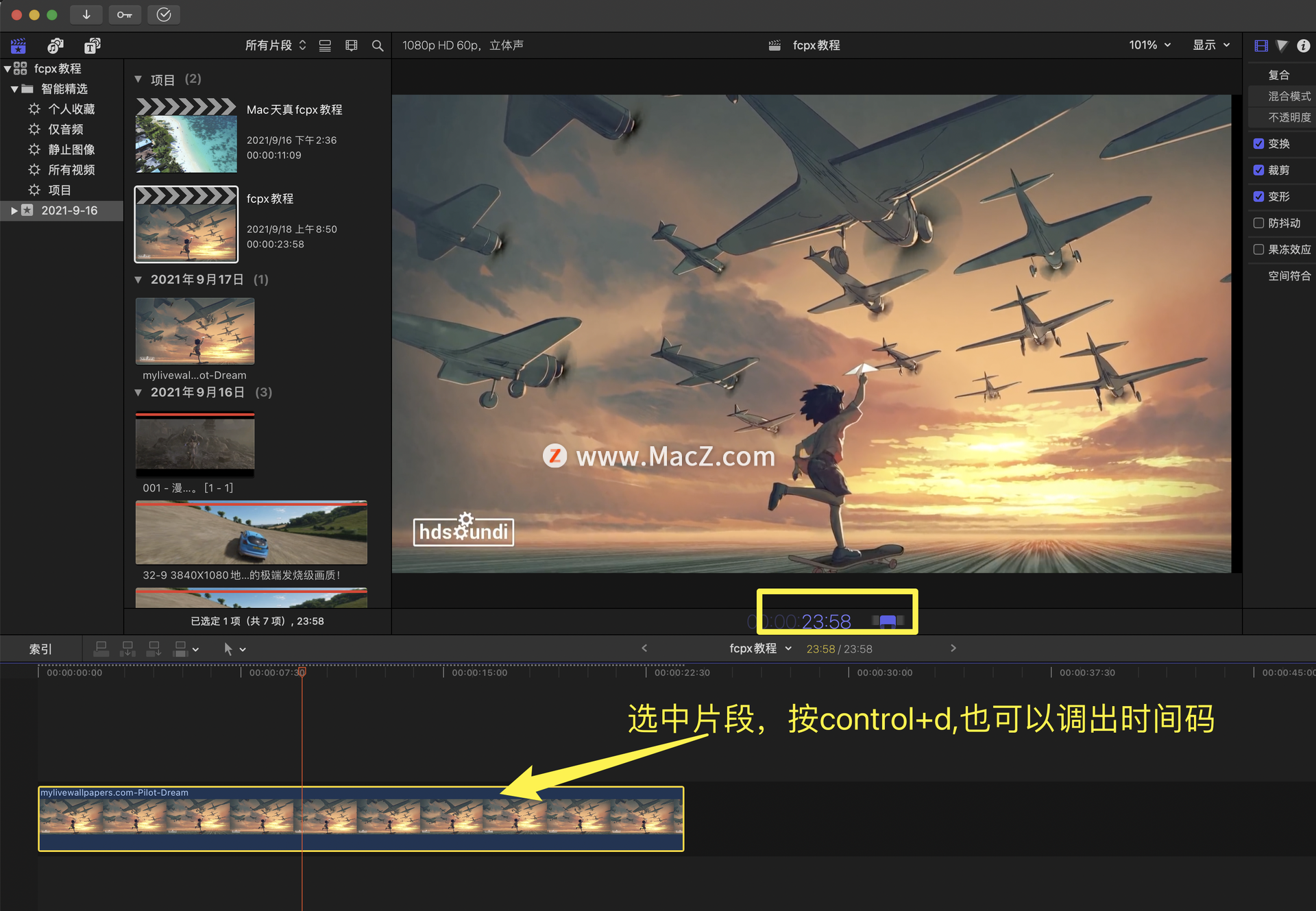Click the append clip edit button
The height and width of the screenshot is (911, 1316).
click(154, 648)
